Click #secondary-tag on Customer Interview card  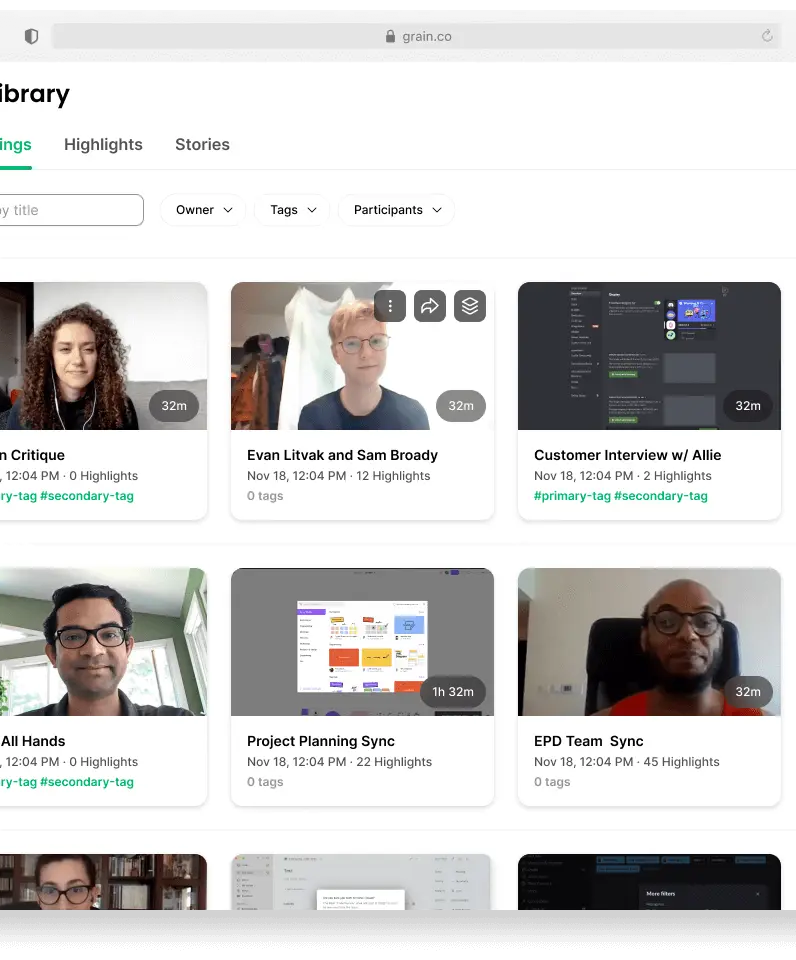661,496
